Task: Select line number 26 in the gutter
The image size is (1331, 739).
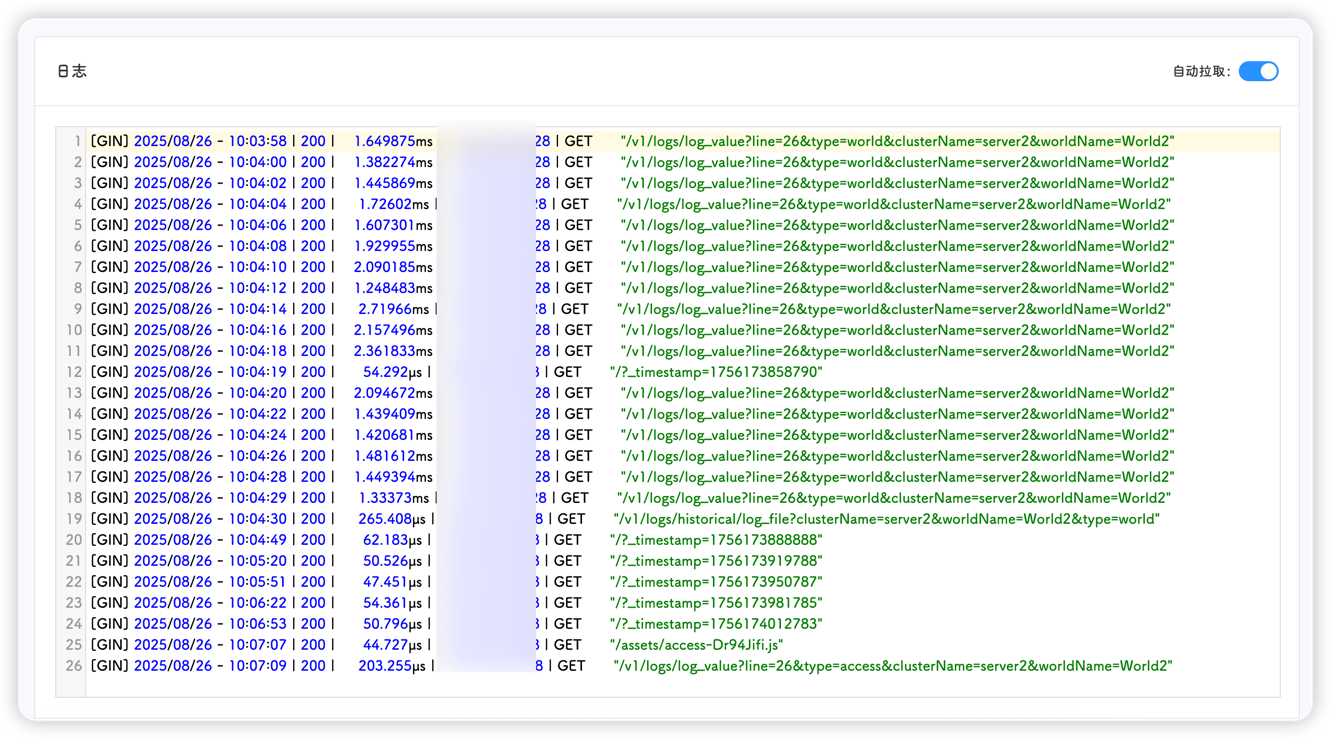Action: [74, 666]
